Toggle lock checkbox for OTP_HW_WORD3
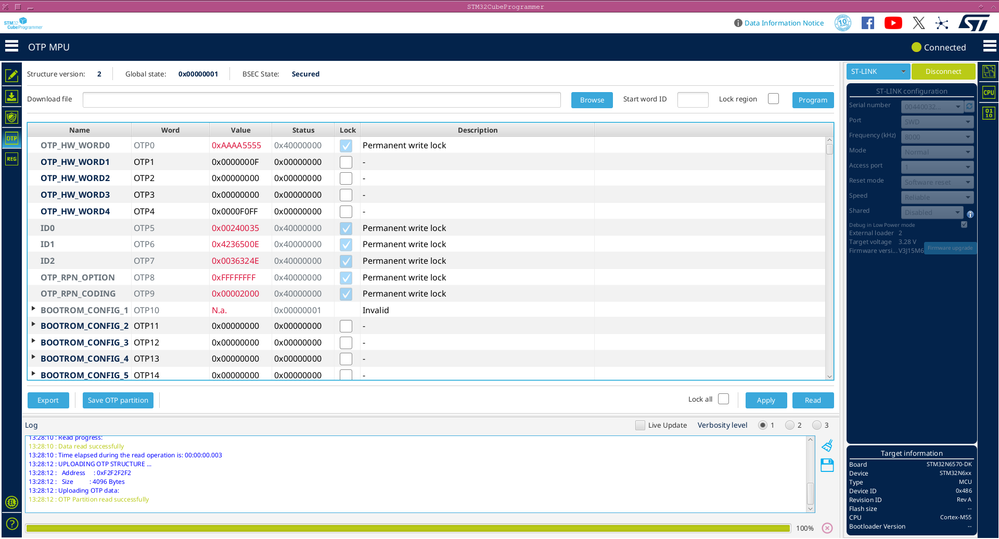Viewport: 999px width, 539px height. point(346,195)
